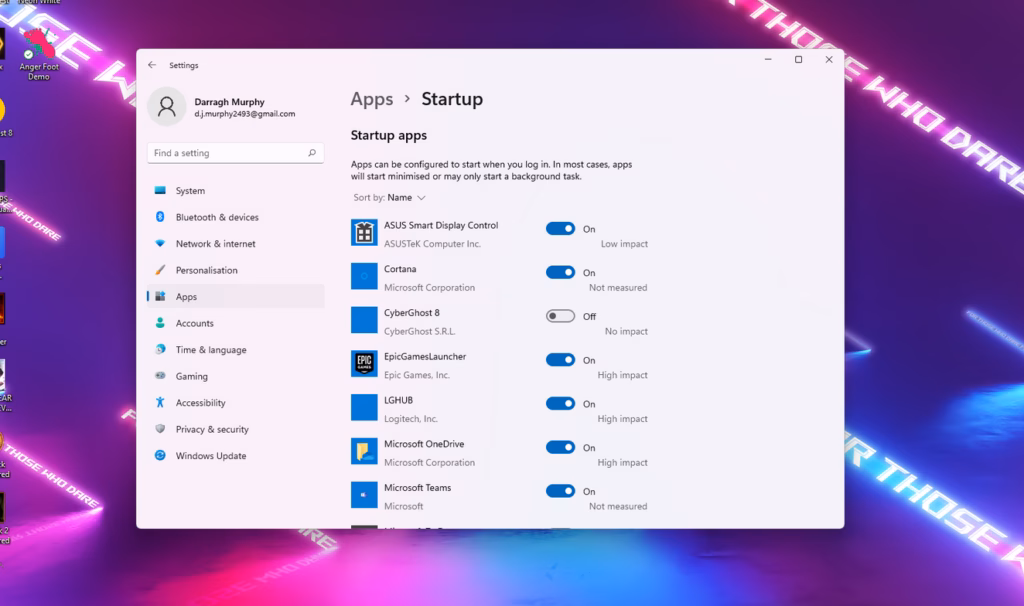Close the Settings window

point(829,59)
